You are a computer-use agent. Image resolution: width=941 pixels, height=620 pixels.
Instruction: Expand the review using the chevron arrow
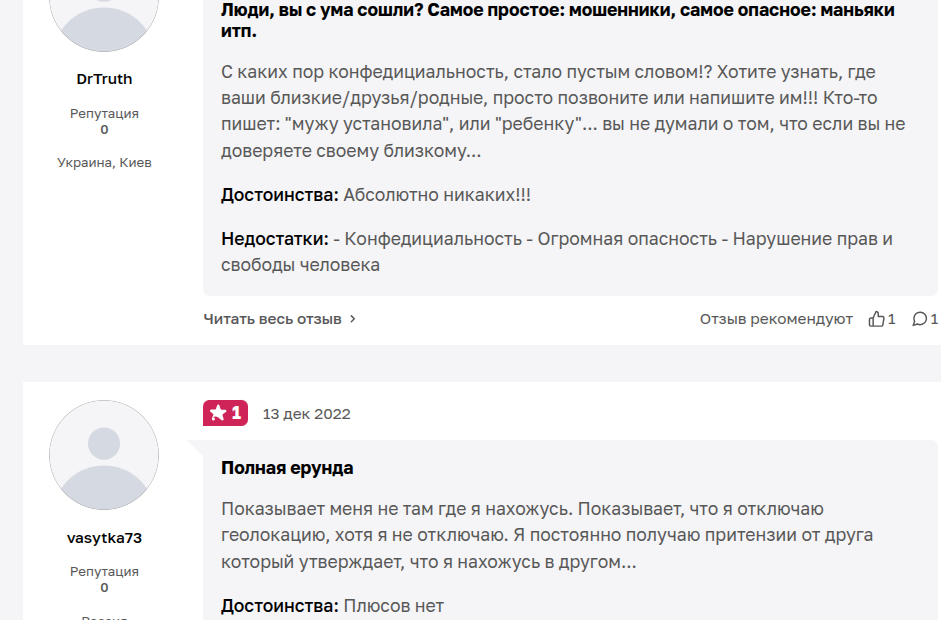(x=353, y=319)
